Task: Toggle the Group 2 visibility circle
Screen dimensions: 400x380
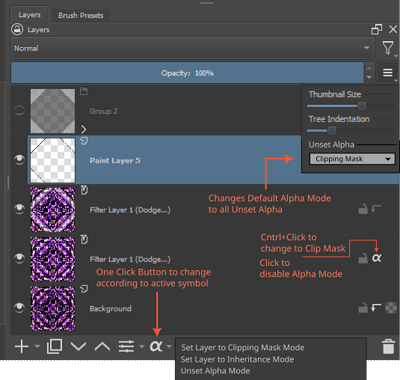Action: tap(19, 110)
